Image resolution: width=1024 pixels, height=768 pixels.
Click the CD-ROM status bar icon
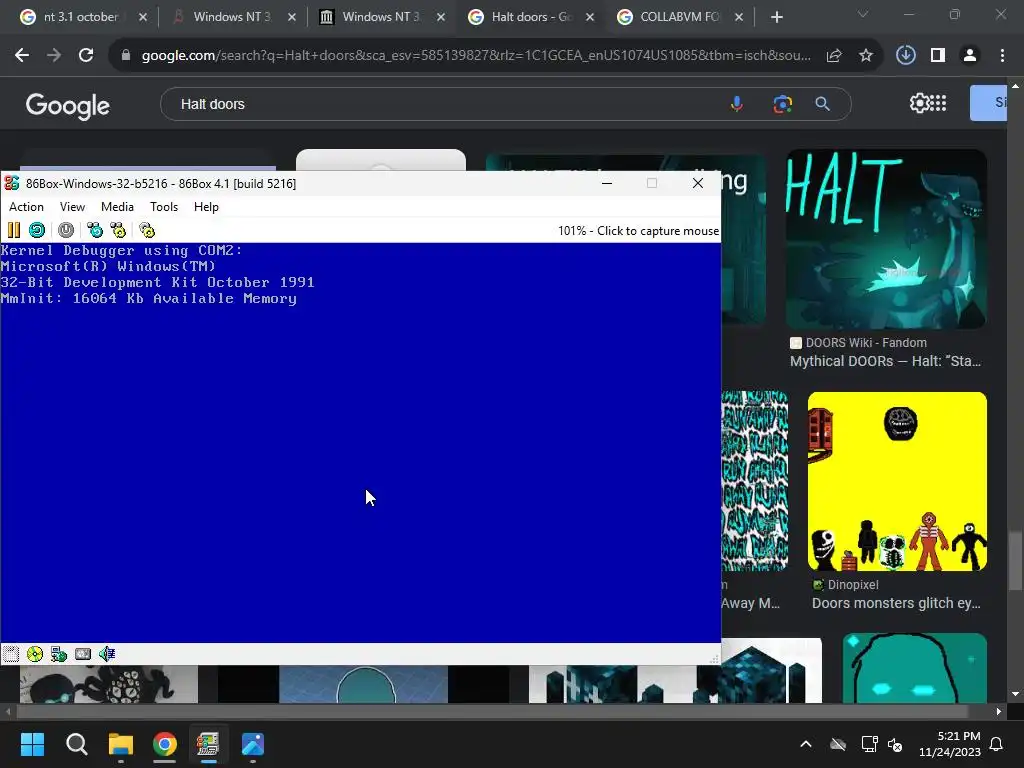pos(35,654)
